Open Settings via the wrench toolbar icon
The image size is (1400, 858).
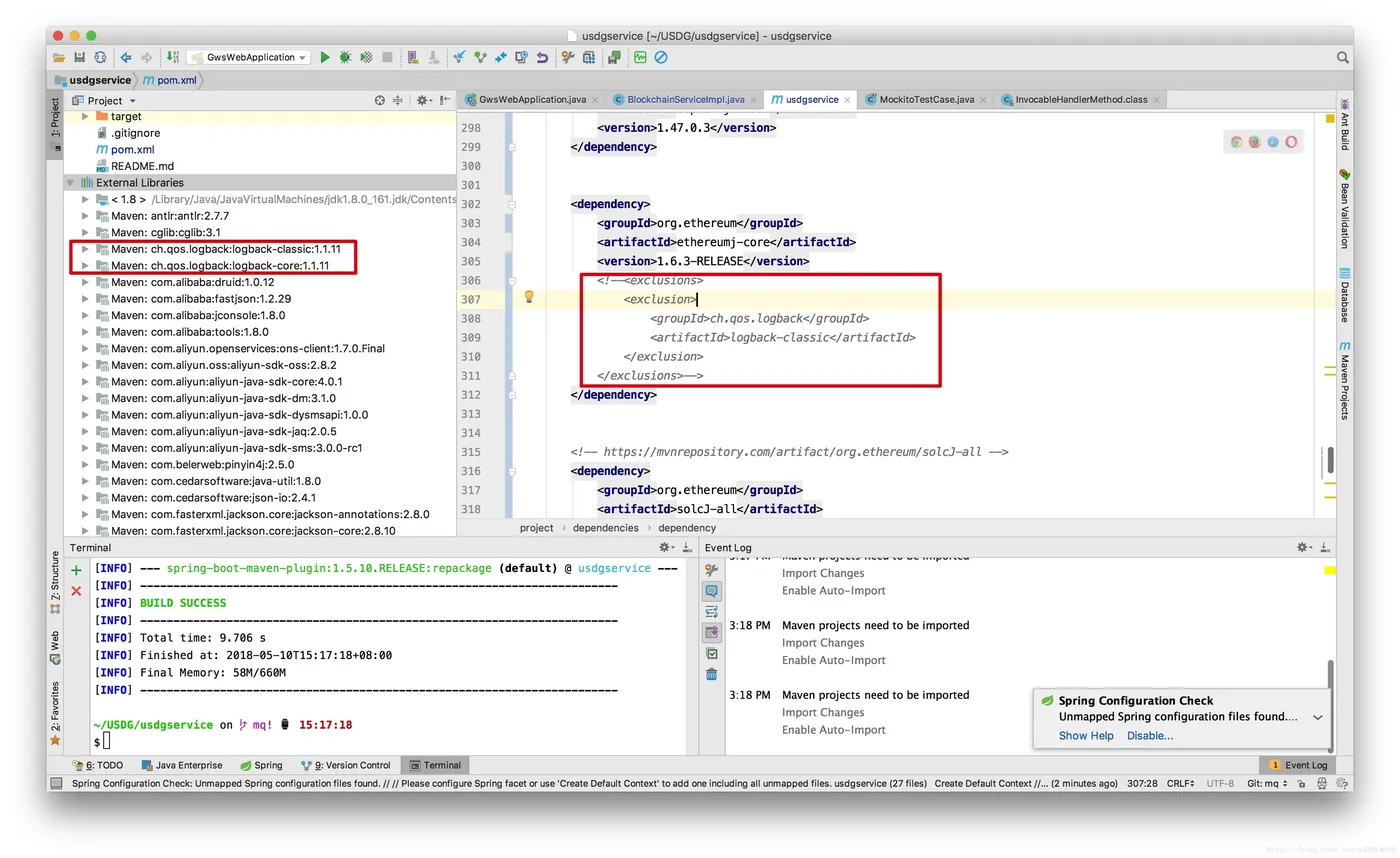[x=567, y=57]
